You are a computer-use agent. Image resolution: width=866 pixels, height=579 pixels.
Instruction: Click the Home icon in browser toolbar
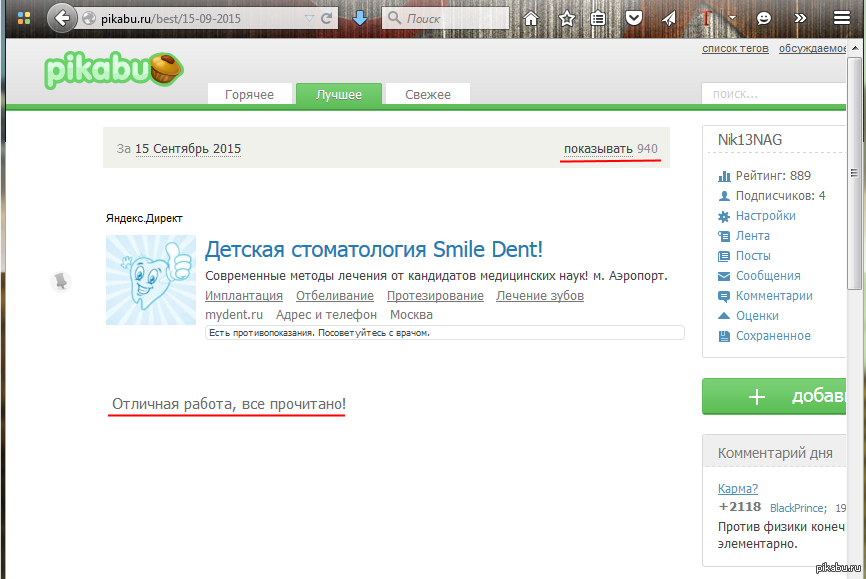tap(531, 18)
